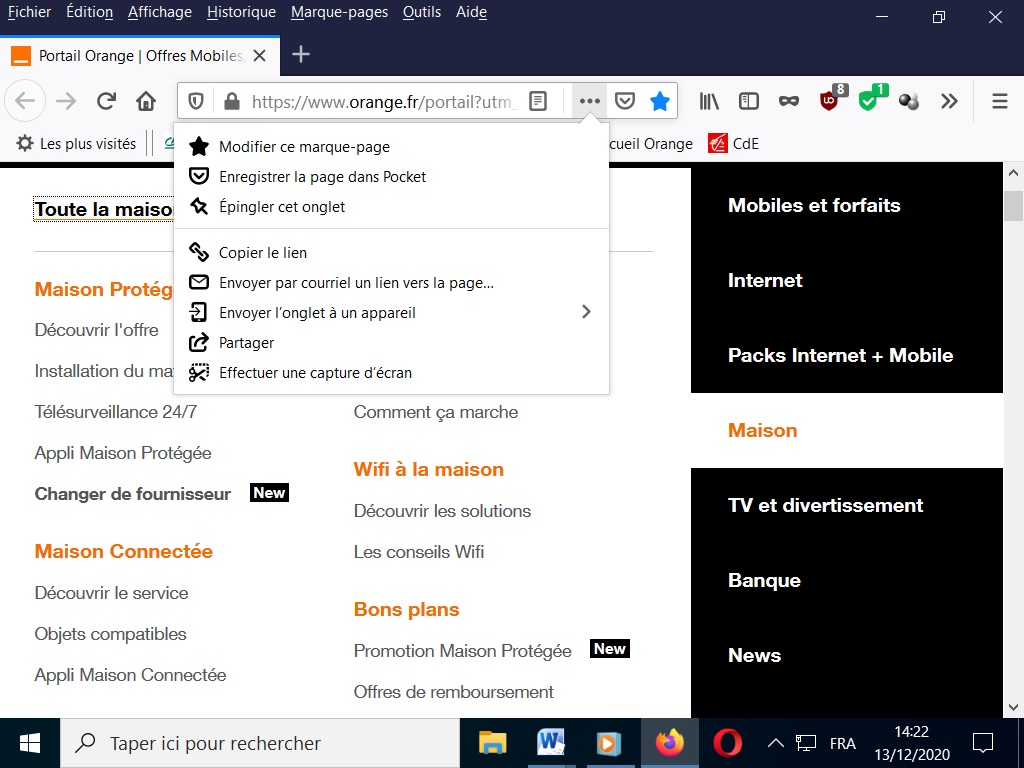
Task: Show the sidebars panel
Action: [749, 101]
